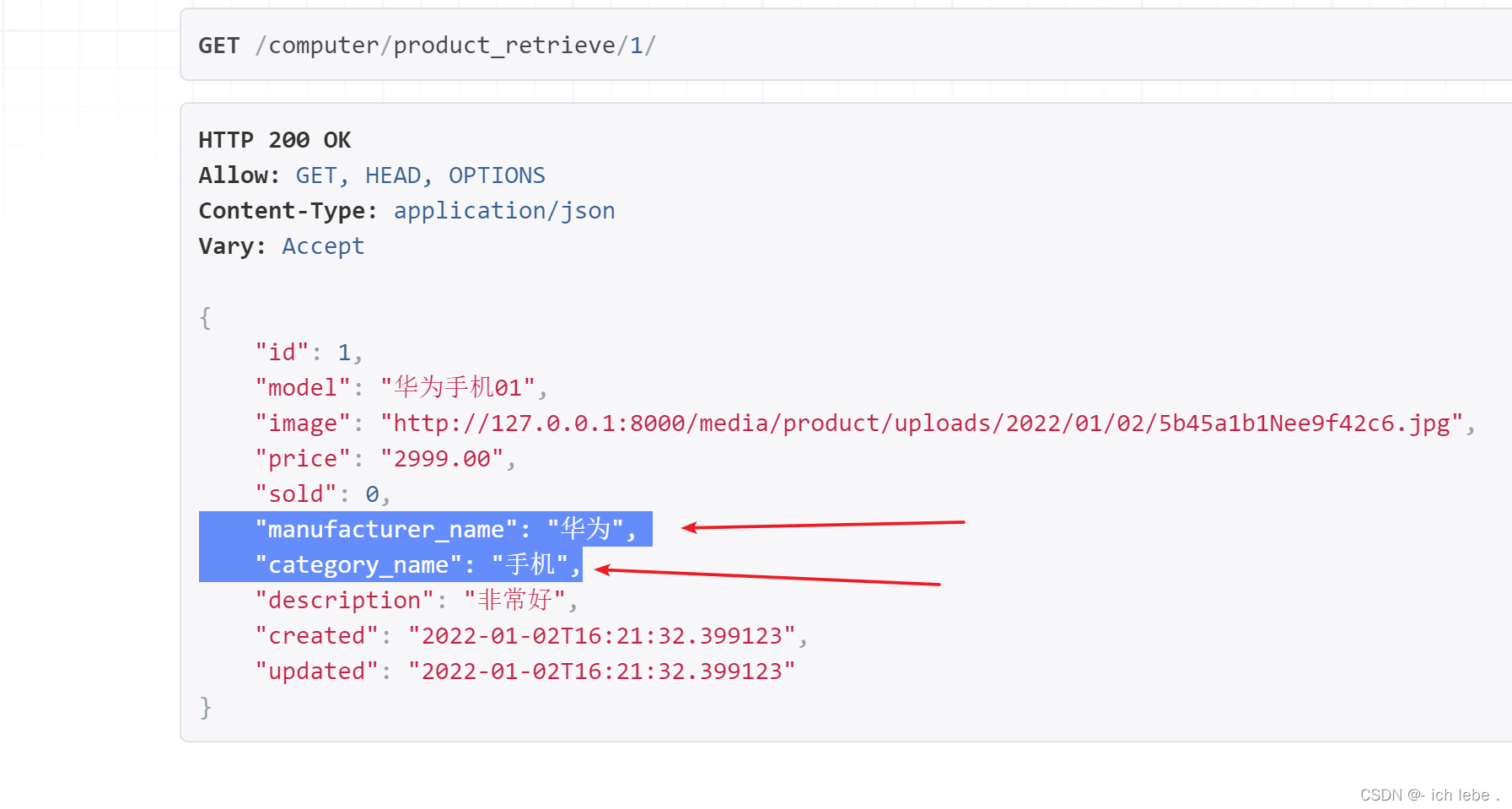Click the "id" key in the JSON
This screenshot has width=1512, height=809.
click(x=282, y=353)
